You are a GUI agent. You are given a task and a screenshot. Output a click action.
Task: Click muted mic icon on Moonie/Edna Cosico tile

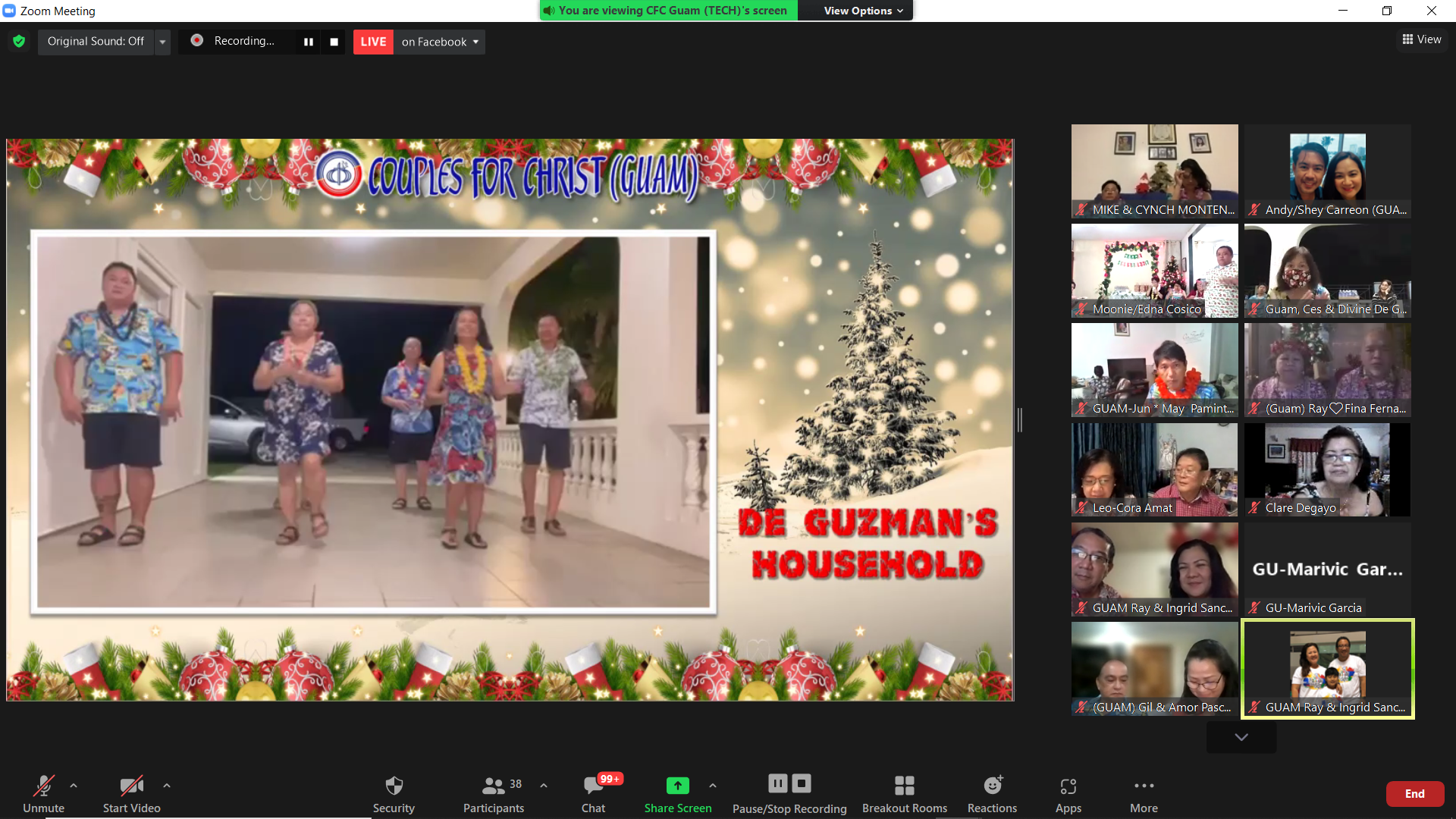1081,309
